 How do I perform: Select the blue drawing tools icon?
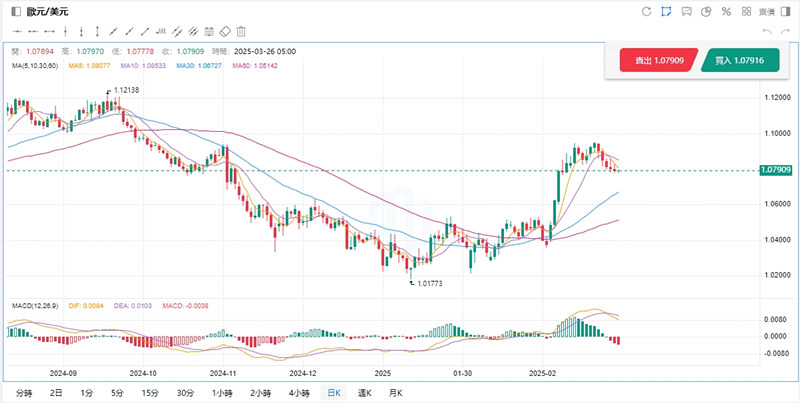(x=667, y=11)
